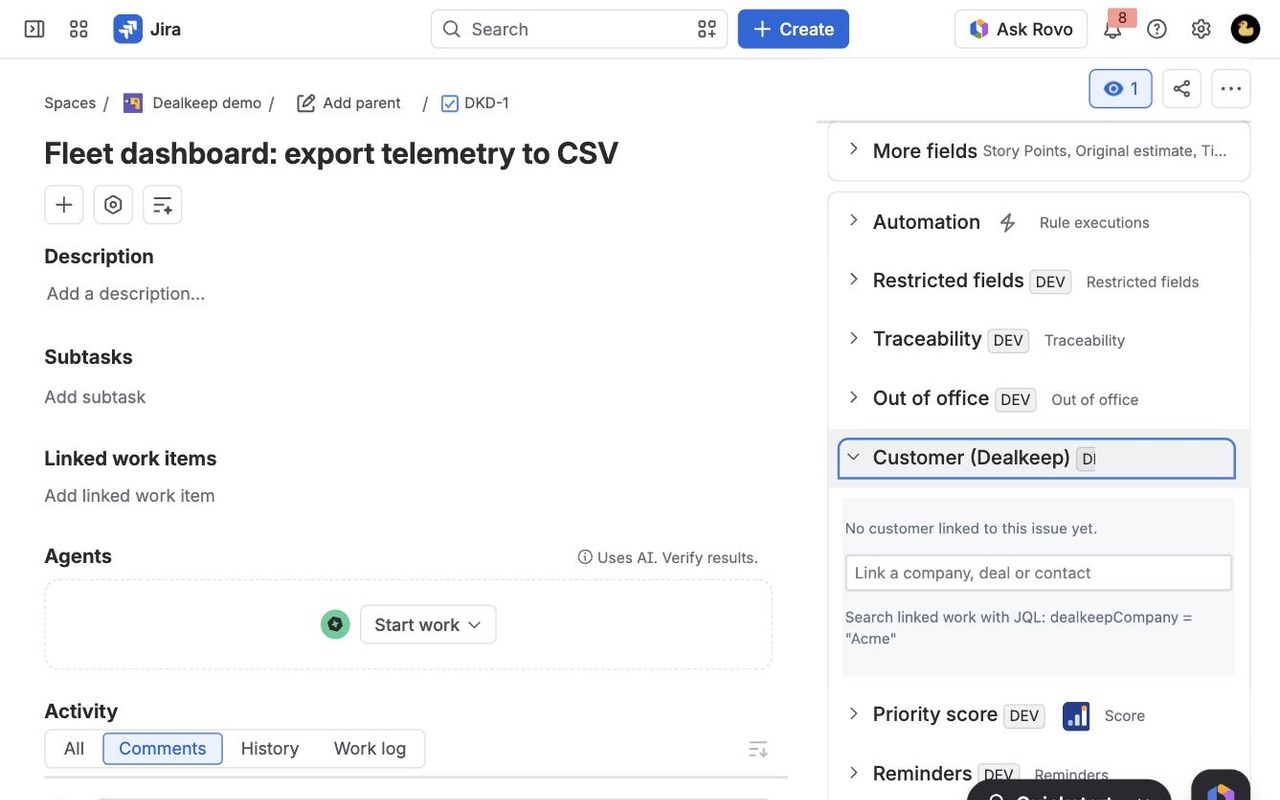Screen dimensions: 1280x800
Task: Switch to the History tab
Action: (270, 748)
